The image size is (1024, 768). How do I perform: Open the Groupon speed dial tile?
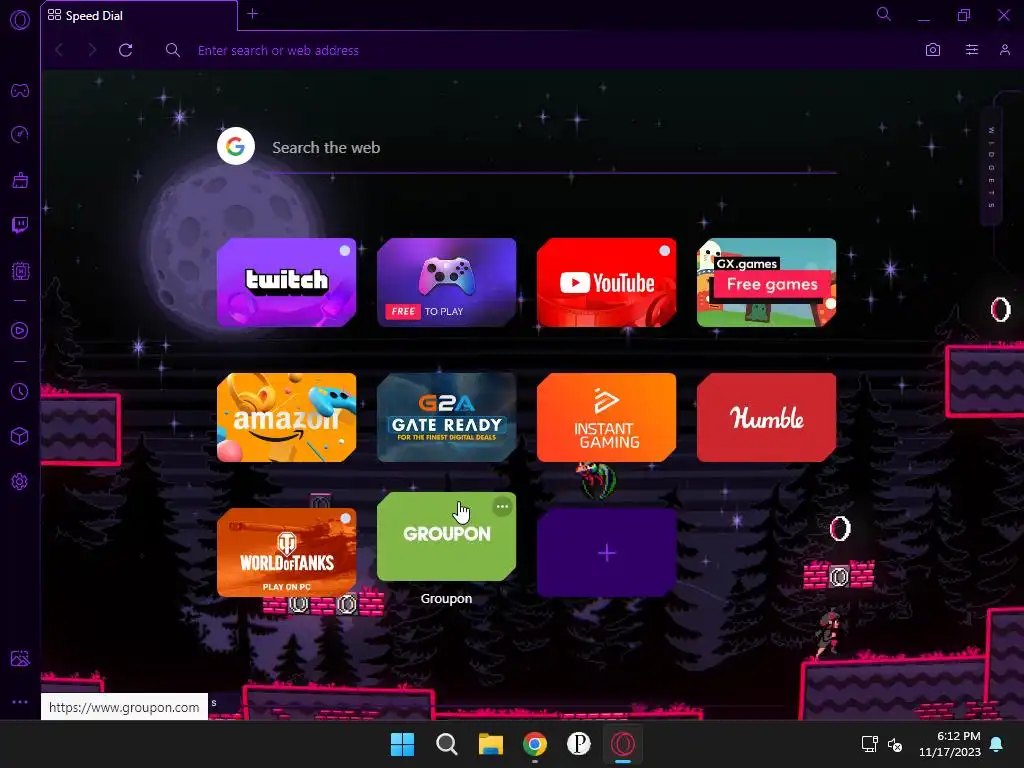point(447,536)
